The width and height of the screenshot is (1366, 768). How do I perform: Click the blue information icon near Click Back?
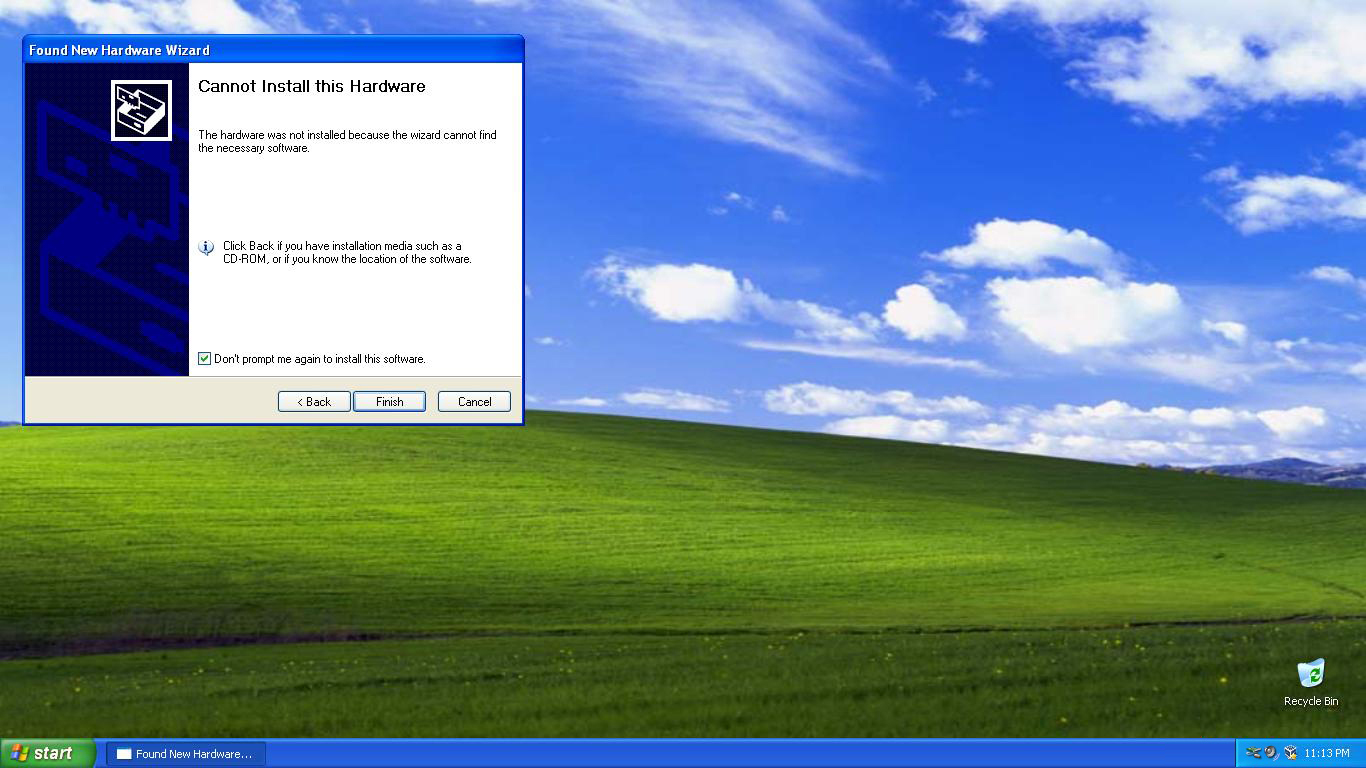(206, 247)
